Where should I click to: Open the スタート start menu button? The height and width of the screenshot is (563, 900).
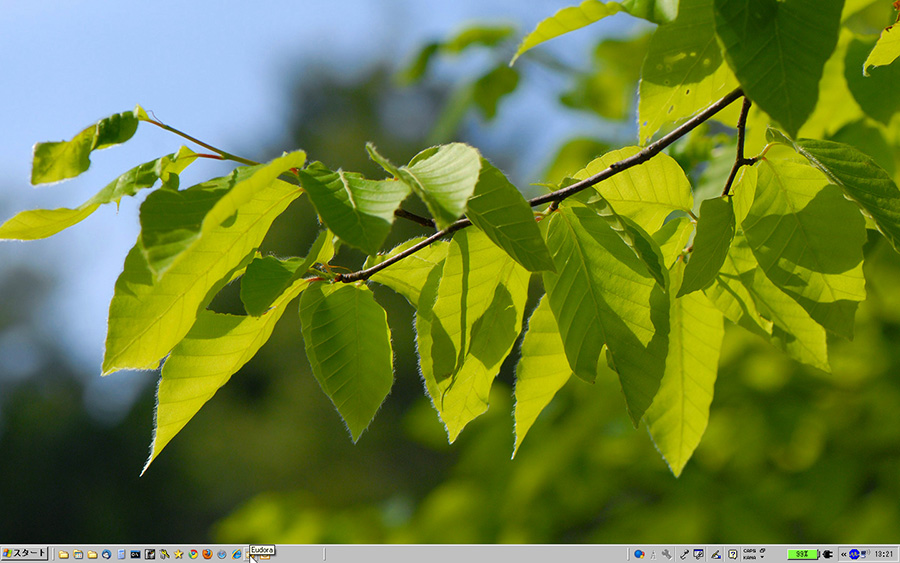(x=24, y=553)
